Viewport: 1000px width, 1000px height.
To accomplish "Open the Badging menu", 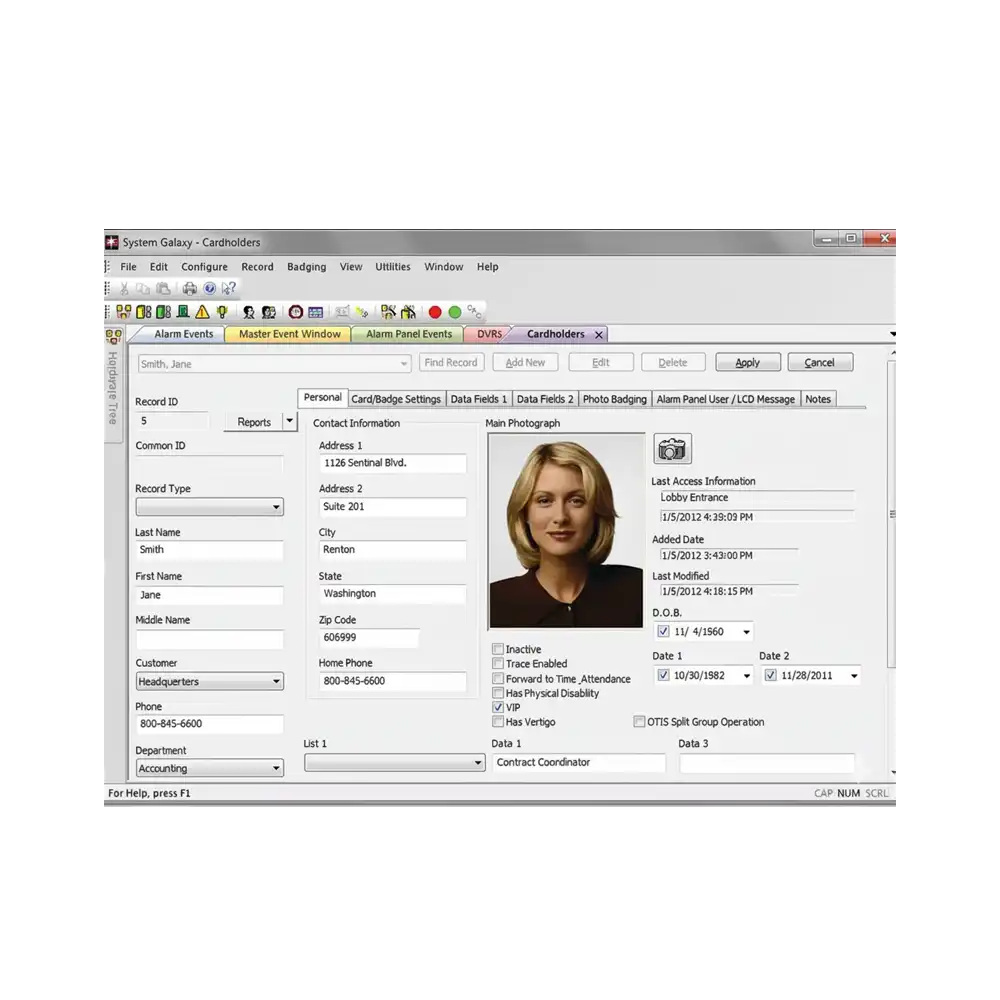I will coord(306,267).
